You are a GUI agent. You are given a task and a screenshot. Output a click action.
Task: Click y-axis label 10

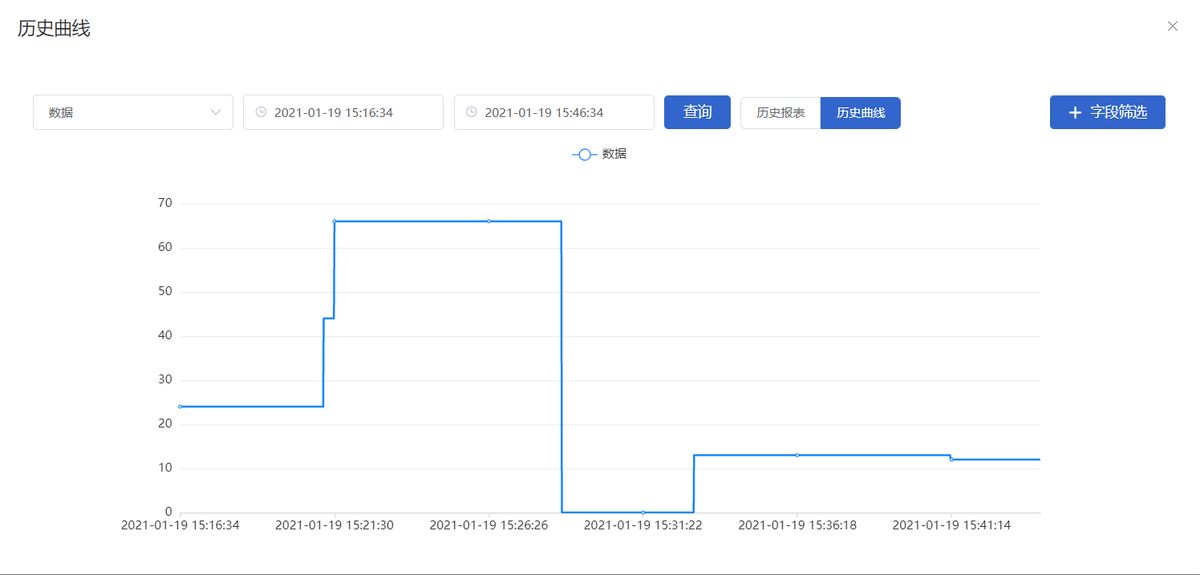point(165,467)
